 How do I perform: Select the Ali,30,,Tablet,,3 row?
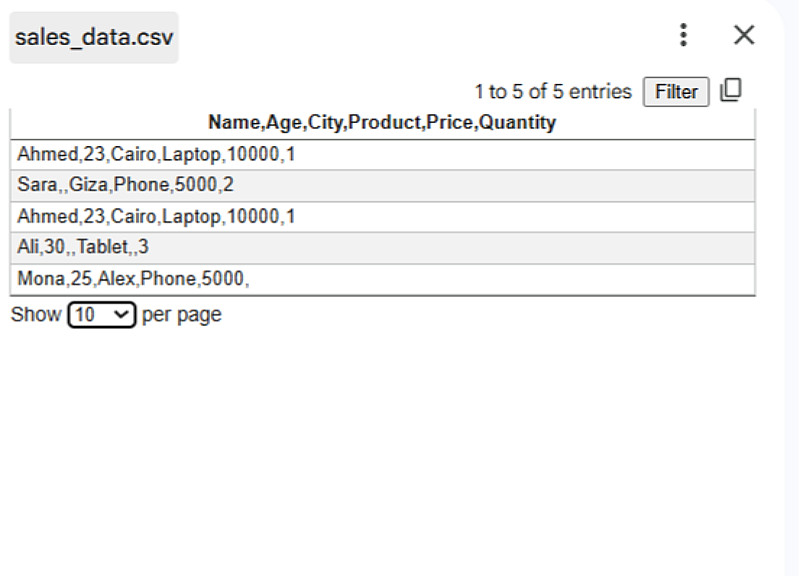coord(83,248)
